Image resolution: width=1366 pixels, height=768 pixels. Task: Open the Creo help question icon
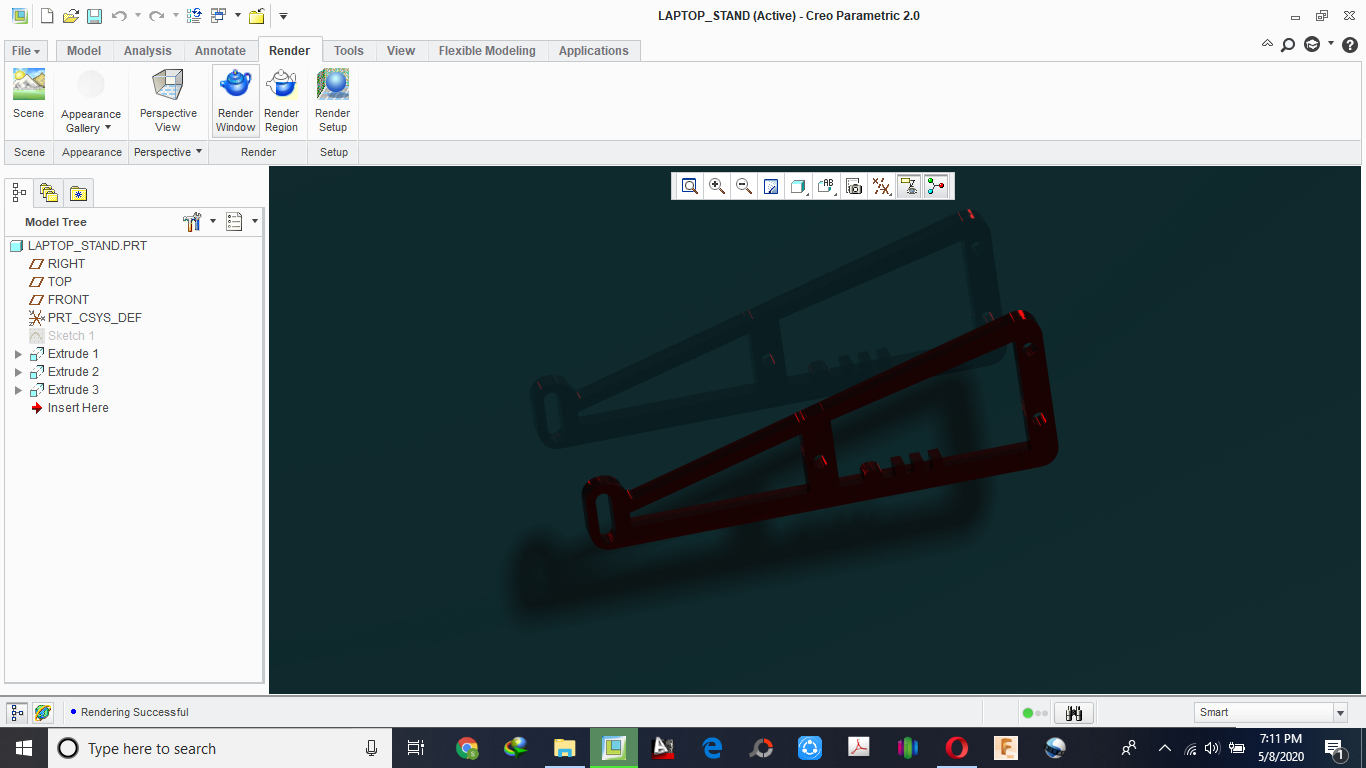click(1349, 45)
